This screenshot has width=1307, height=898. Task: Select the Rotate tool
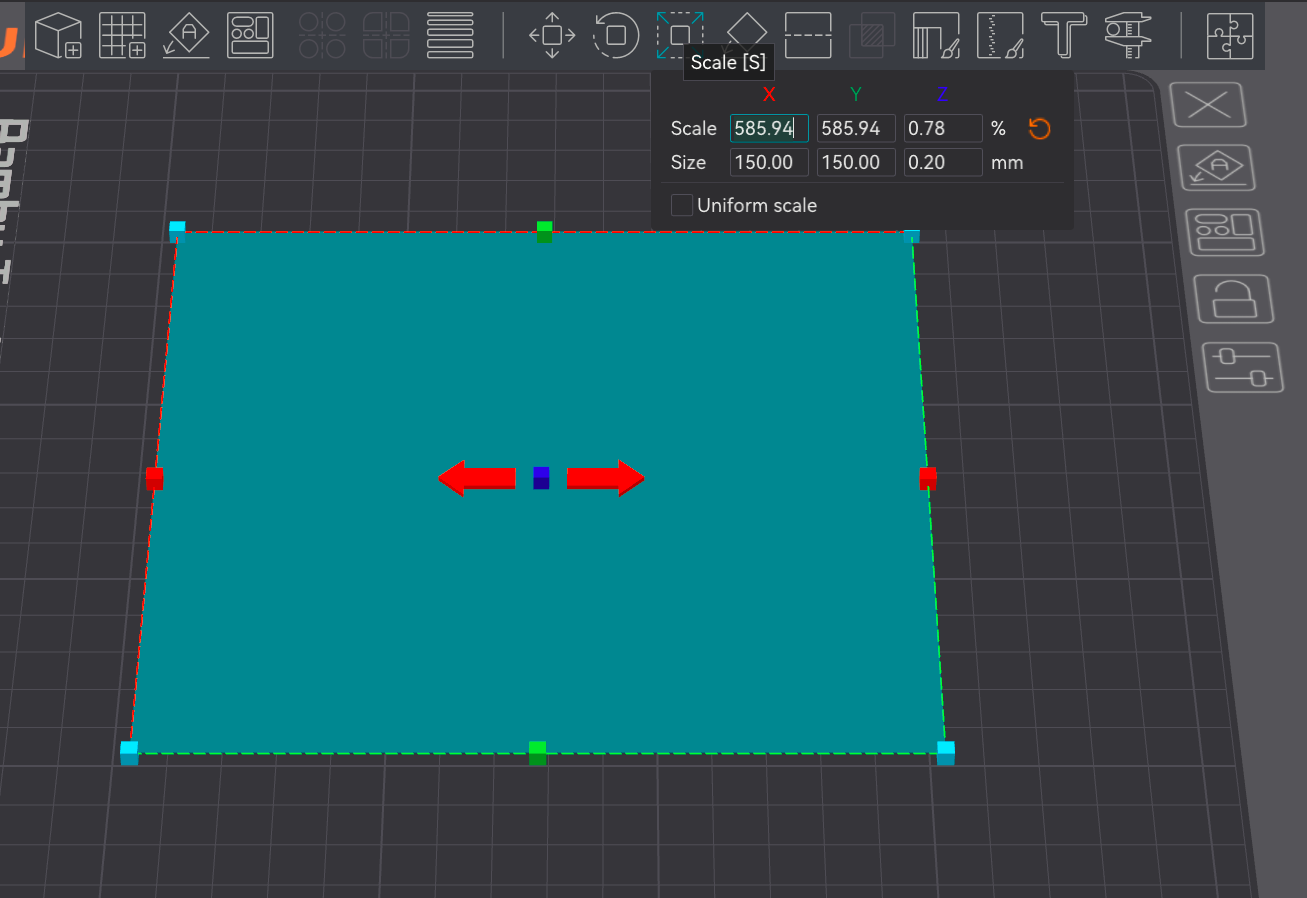[615, 35]
